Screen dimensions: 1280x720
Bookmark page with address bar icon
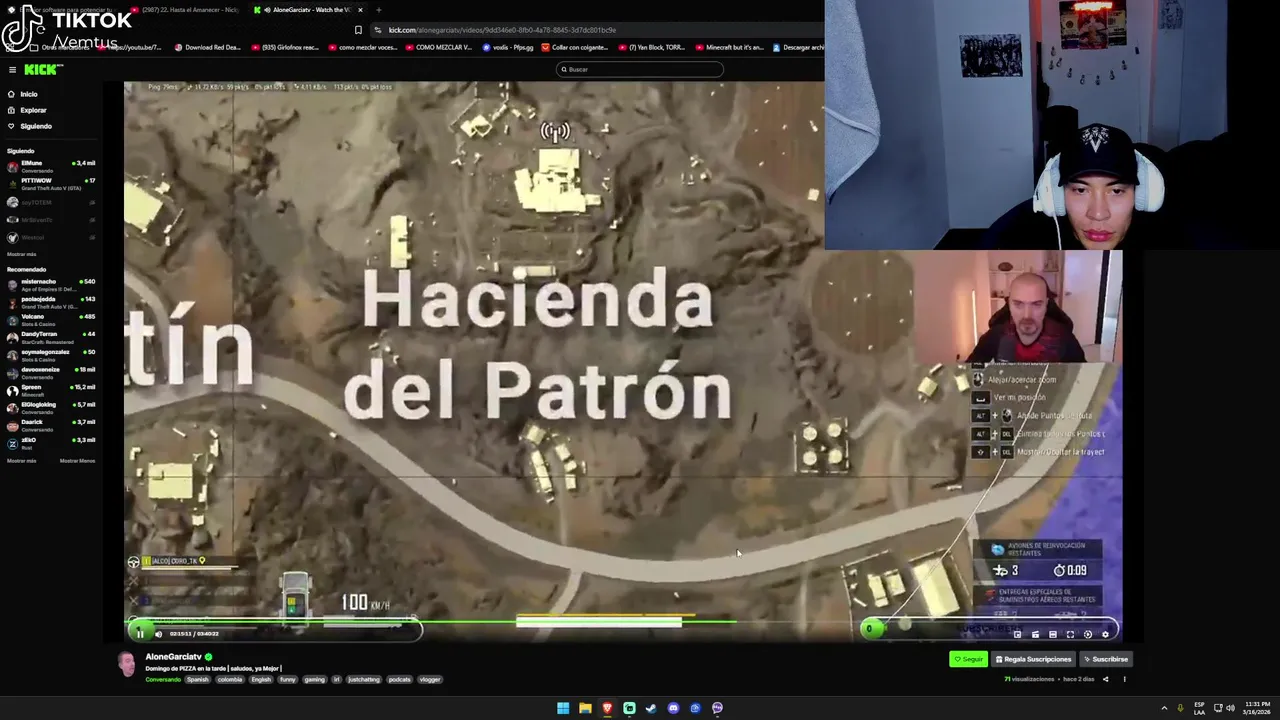pos(358,30)
